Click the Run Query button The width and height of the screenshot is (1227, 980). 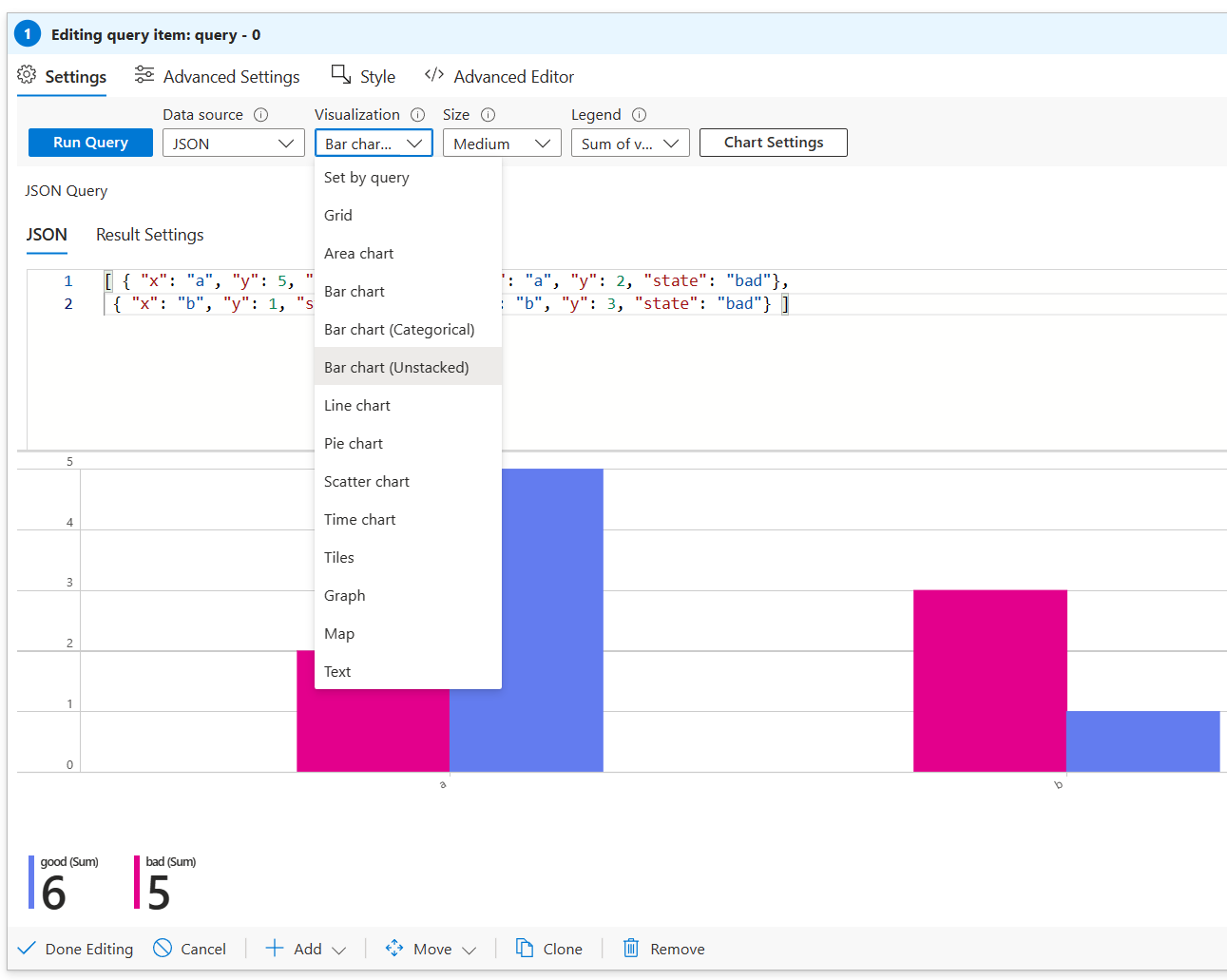[89, 142]
